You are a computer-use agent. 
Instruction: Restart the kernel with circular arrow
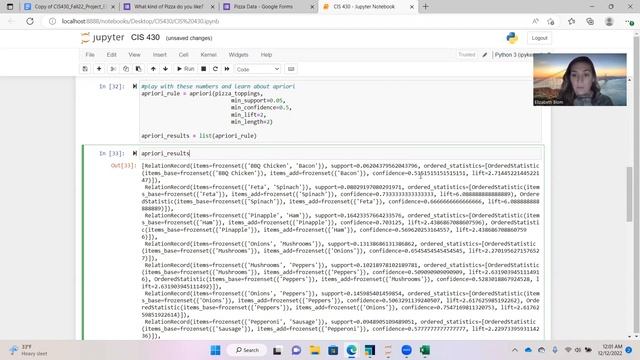[215, 69]
